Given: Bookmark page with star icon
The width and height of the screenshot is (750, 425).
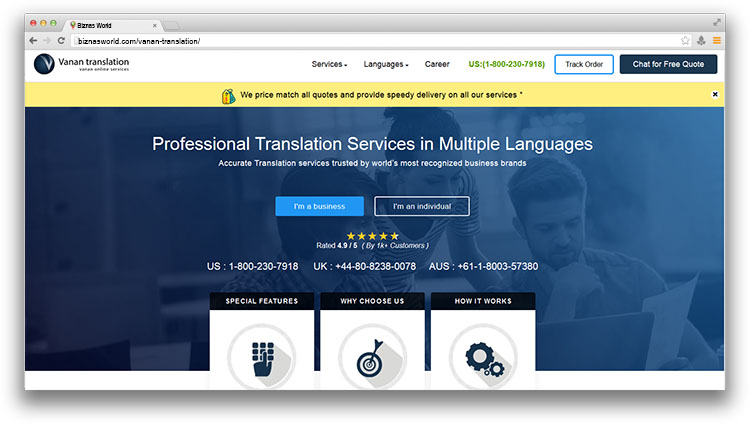Looking at the screenshot, I should (685, 41).
